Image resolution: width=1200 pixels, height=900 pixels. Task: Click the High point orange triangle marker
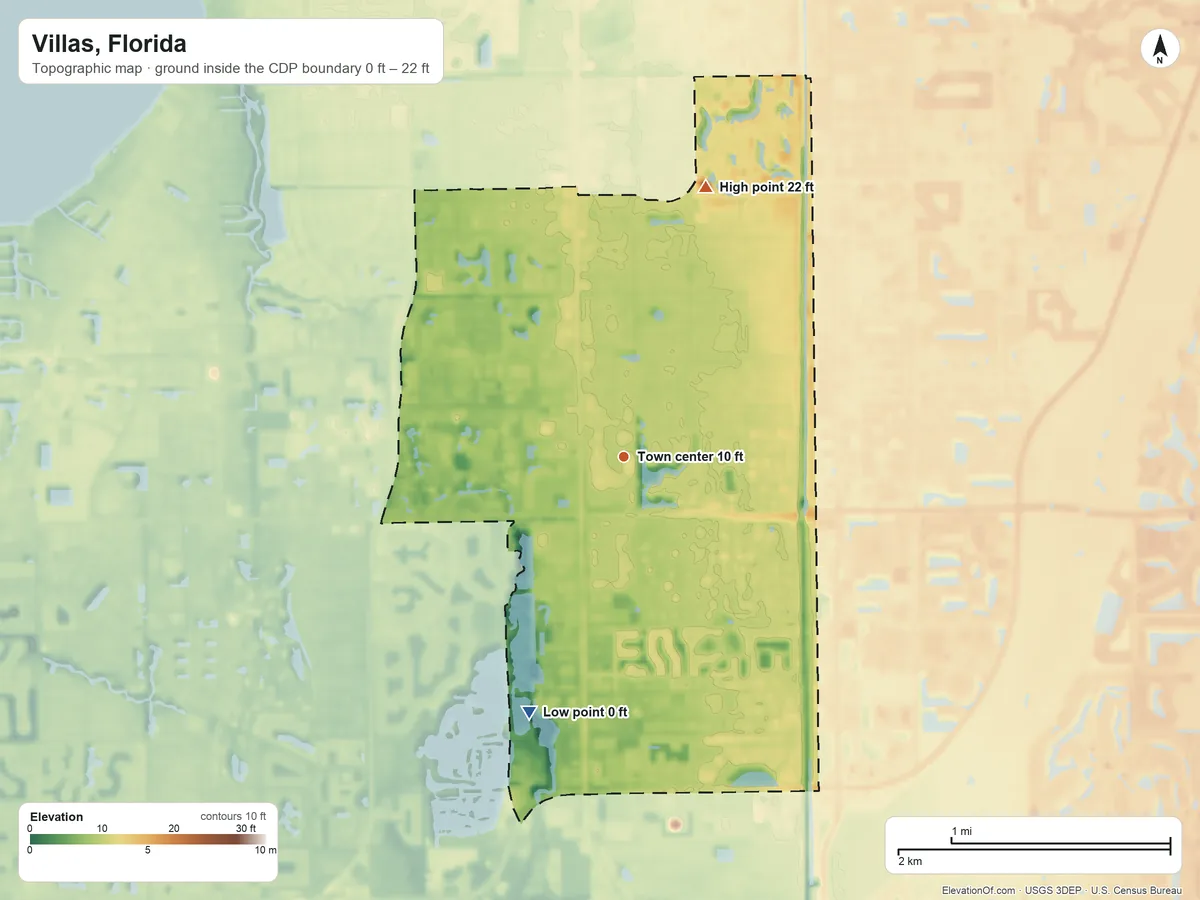[705, 186]
